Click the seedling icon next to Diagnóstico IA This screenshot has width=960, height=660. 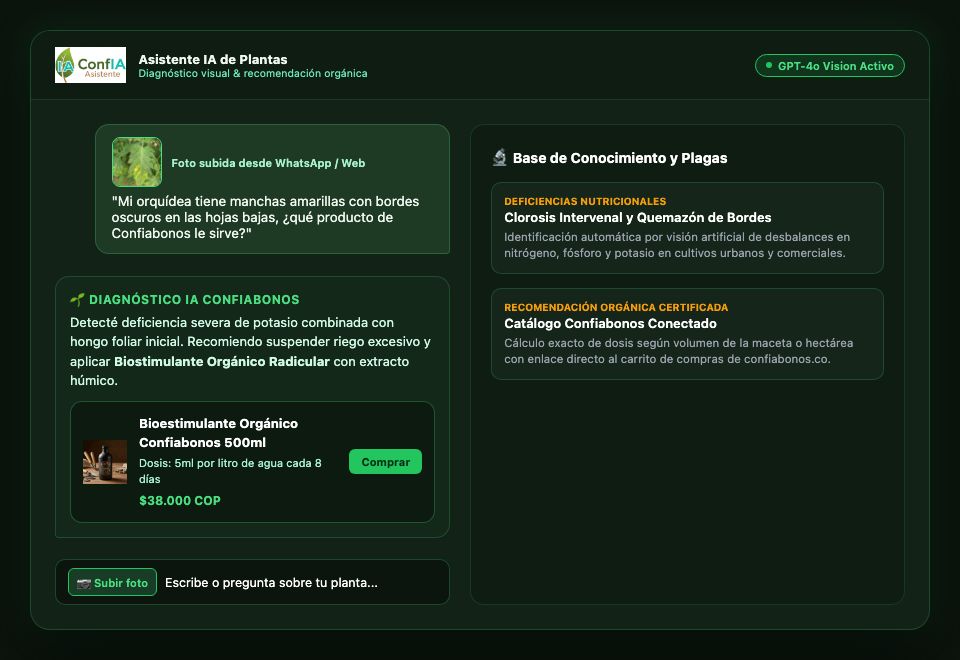click(x=77, y=299)
